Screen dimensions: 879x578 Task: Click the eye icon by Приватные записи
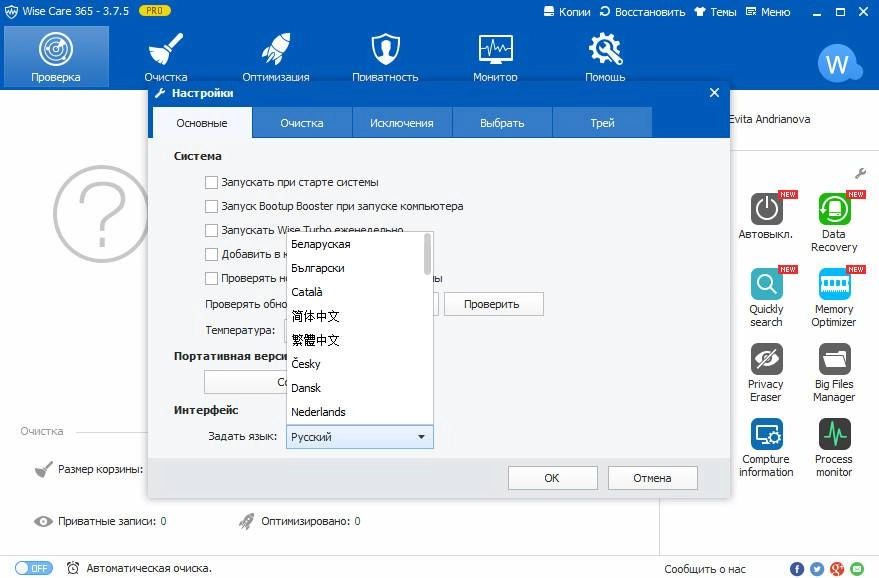click(x=43, y=521)
